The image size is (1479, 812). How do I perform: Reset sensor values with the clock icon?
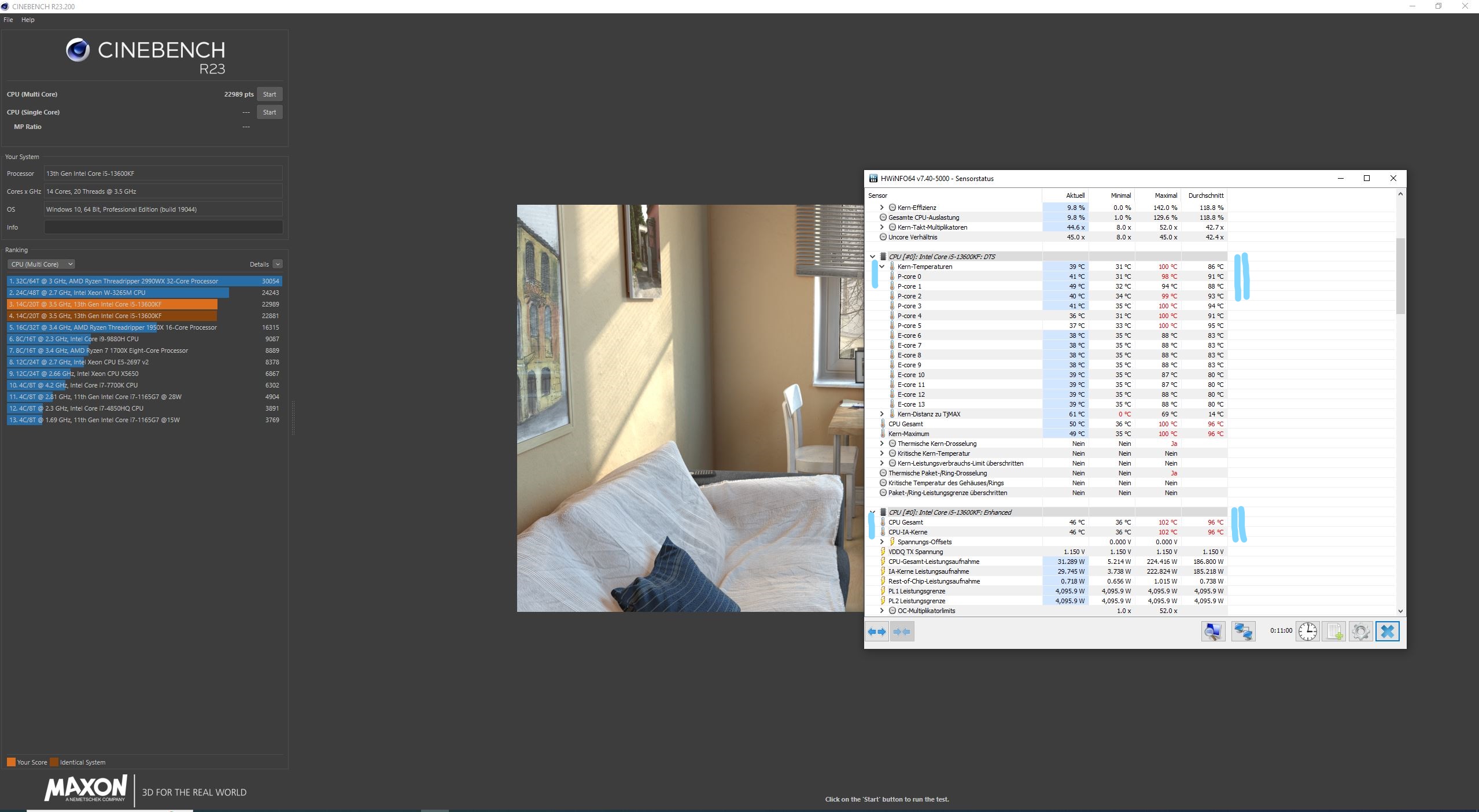[1307, 632]
